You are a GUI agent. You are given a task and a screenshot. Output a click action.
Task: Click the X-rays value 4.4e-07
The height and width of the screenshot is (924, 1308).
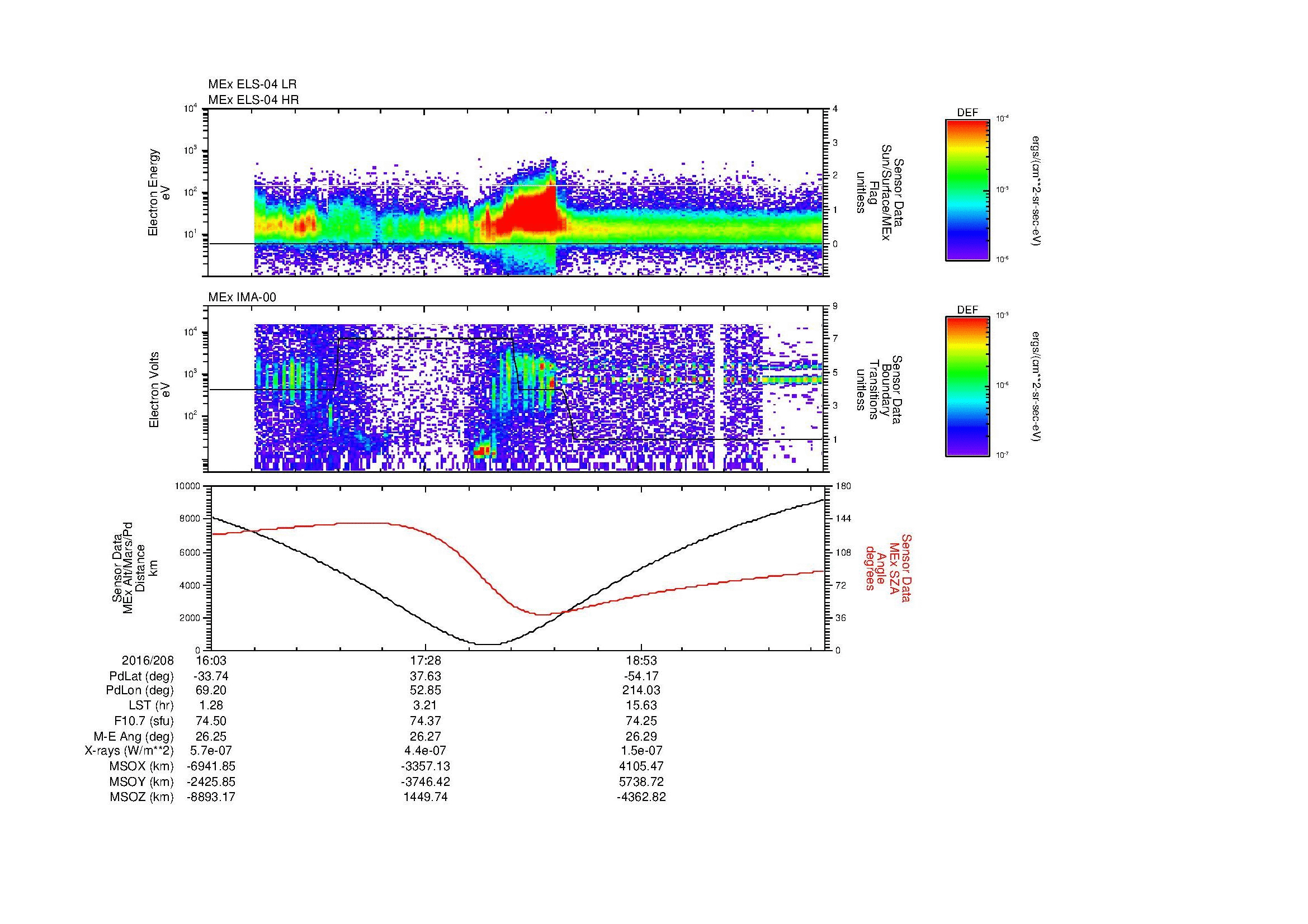tap(426, 751)
